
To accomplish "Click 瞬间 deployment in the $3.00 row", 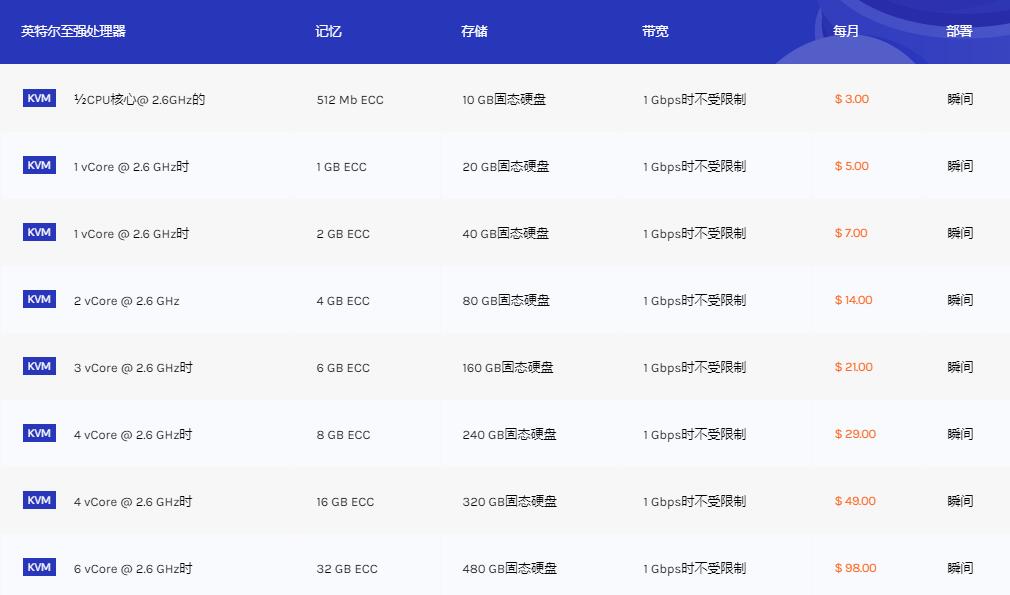I will 960,99.
